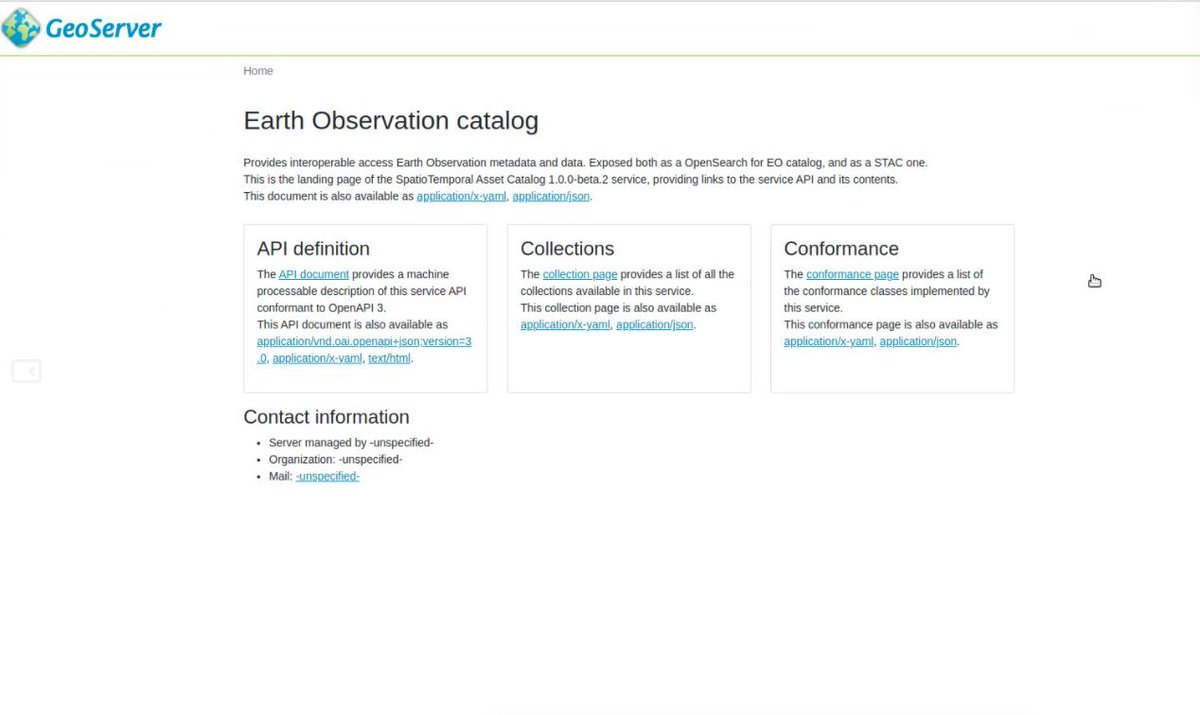Screen dimensions: 1200x715
Task: Collapse the sidebar using the left arrow button
Action: [x=26, y=370]
